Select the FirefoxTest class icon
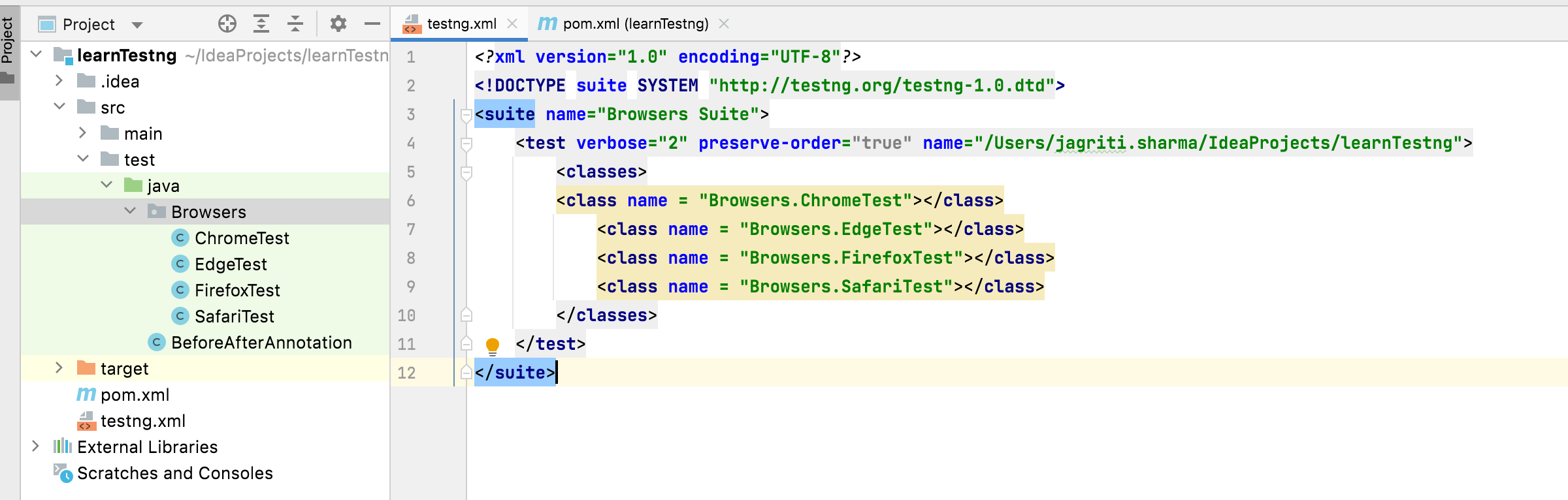This screenshot has height=500, width=1568. pyautogui.click(x=180, y=290)
